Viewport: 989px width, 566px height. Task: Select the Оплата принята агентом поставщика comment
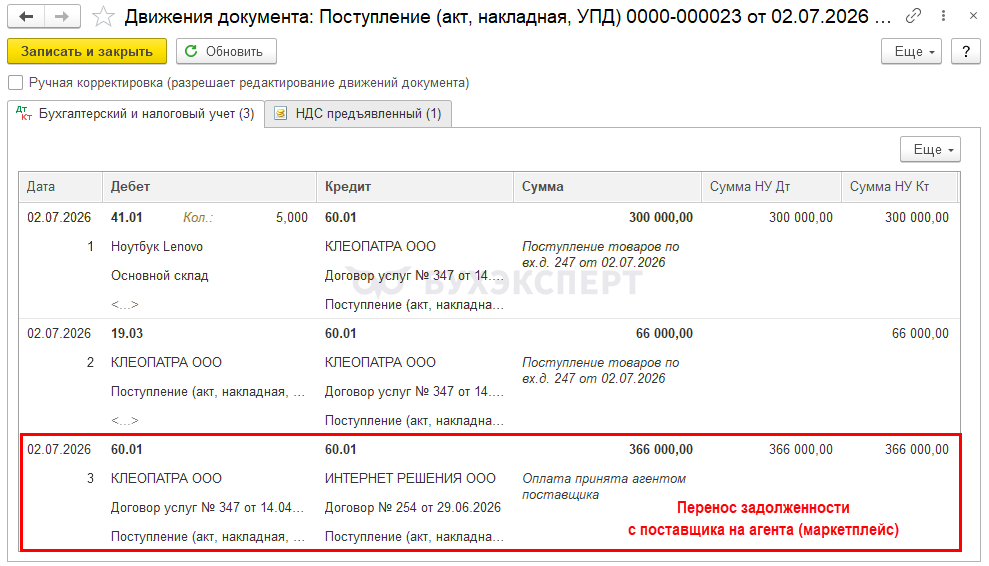(604, 486)
